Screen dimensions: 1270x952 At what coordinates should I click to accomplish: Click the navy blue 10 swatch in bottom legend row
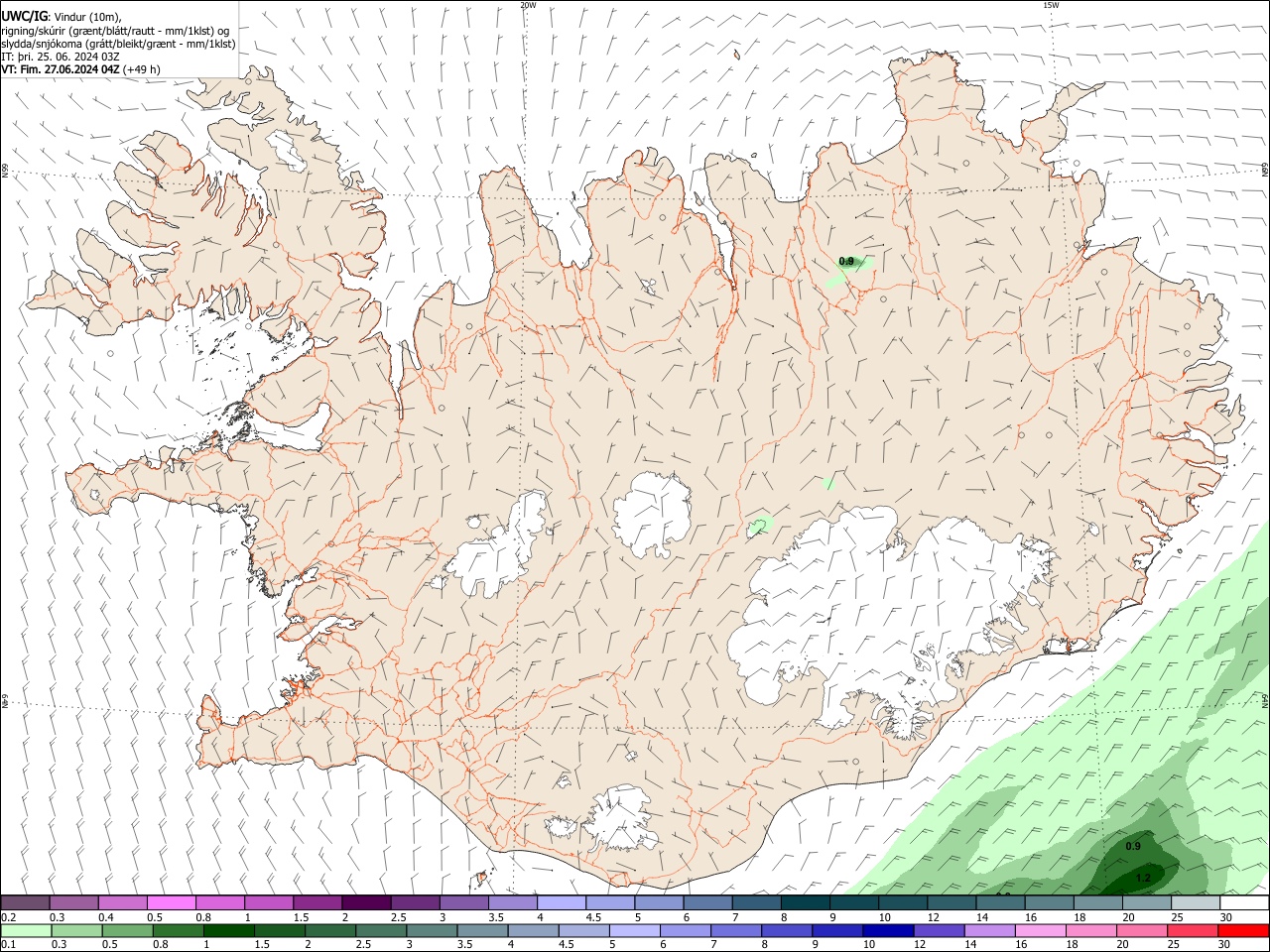(886, 930)
